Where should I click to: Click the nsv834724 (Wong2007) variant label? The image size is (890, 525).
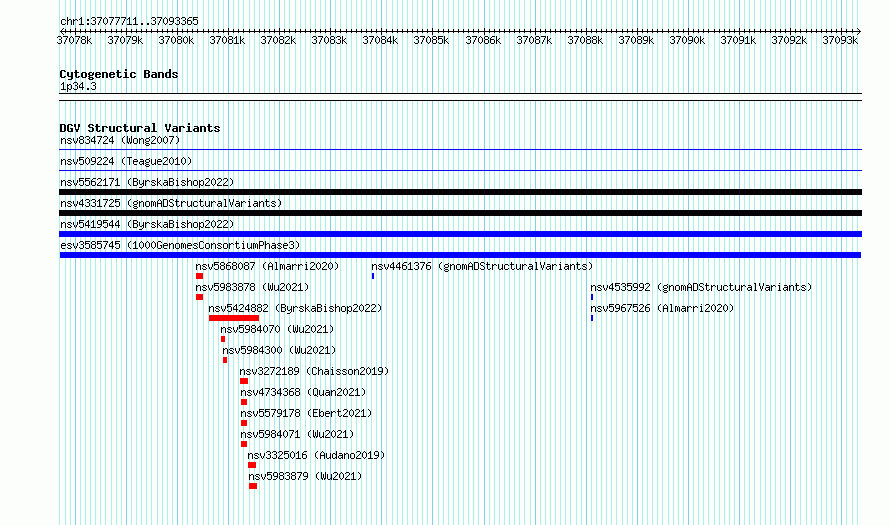tap(120, 140)
